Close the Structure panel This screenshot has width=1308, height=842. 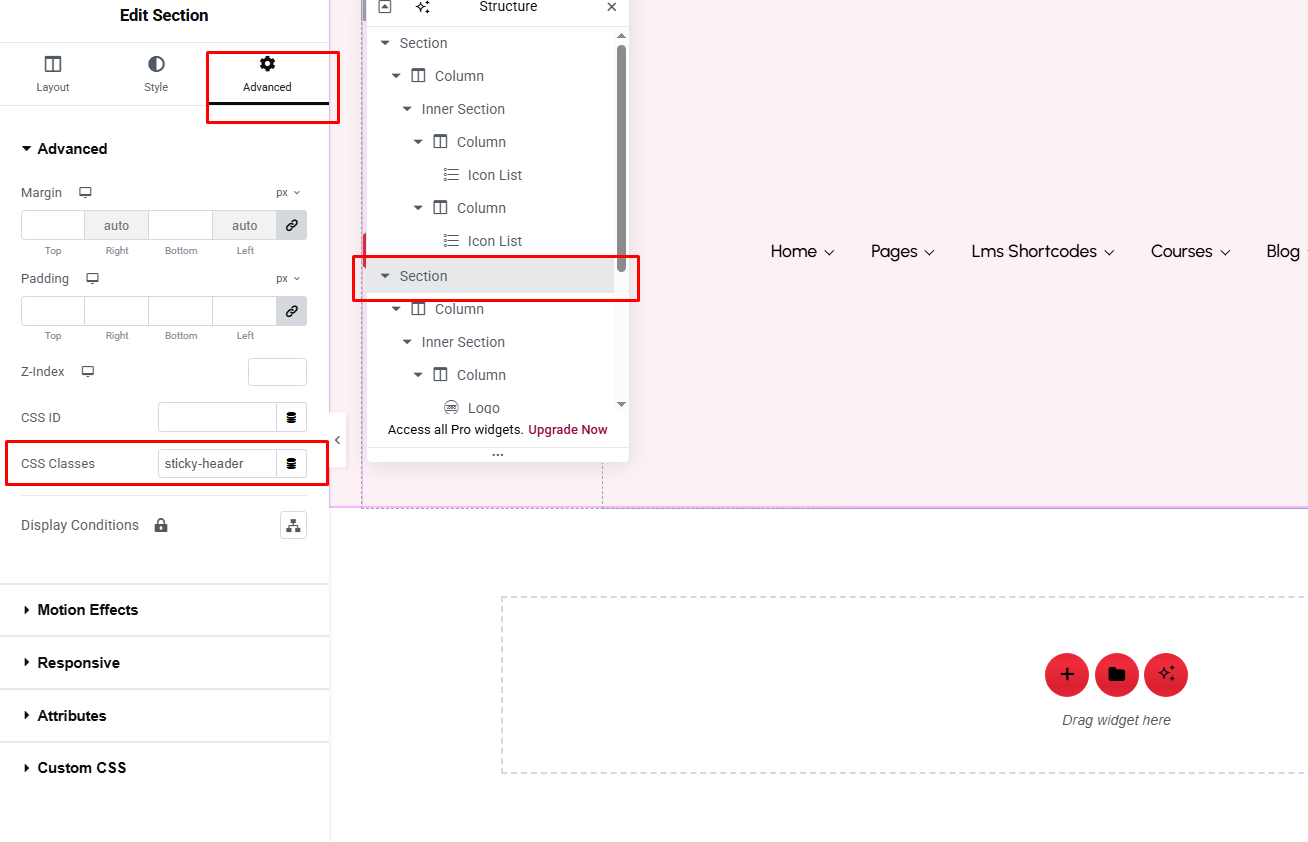[x=612, y=7]
